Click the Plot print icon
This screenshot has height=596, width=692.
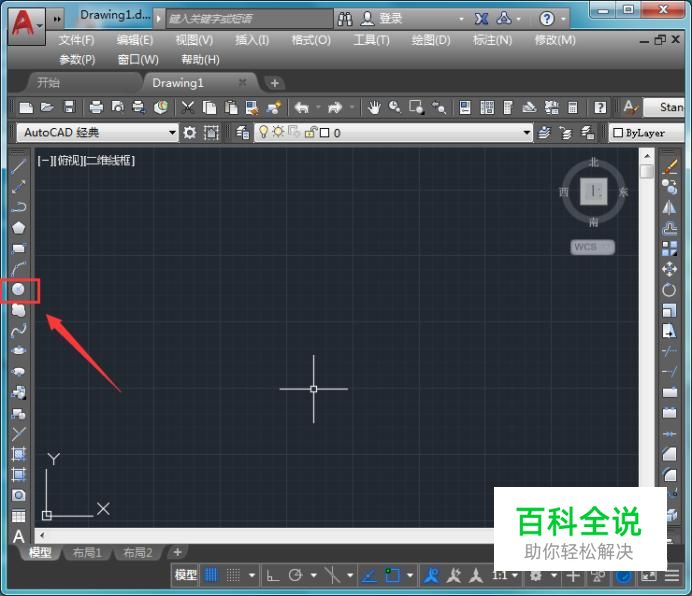96,107
